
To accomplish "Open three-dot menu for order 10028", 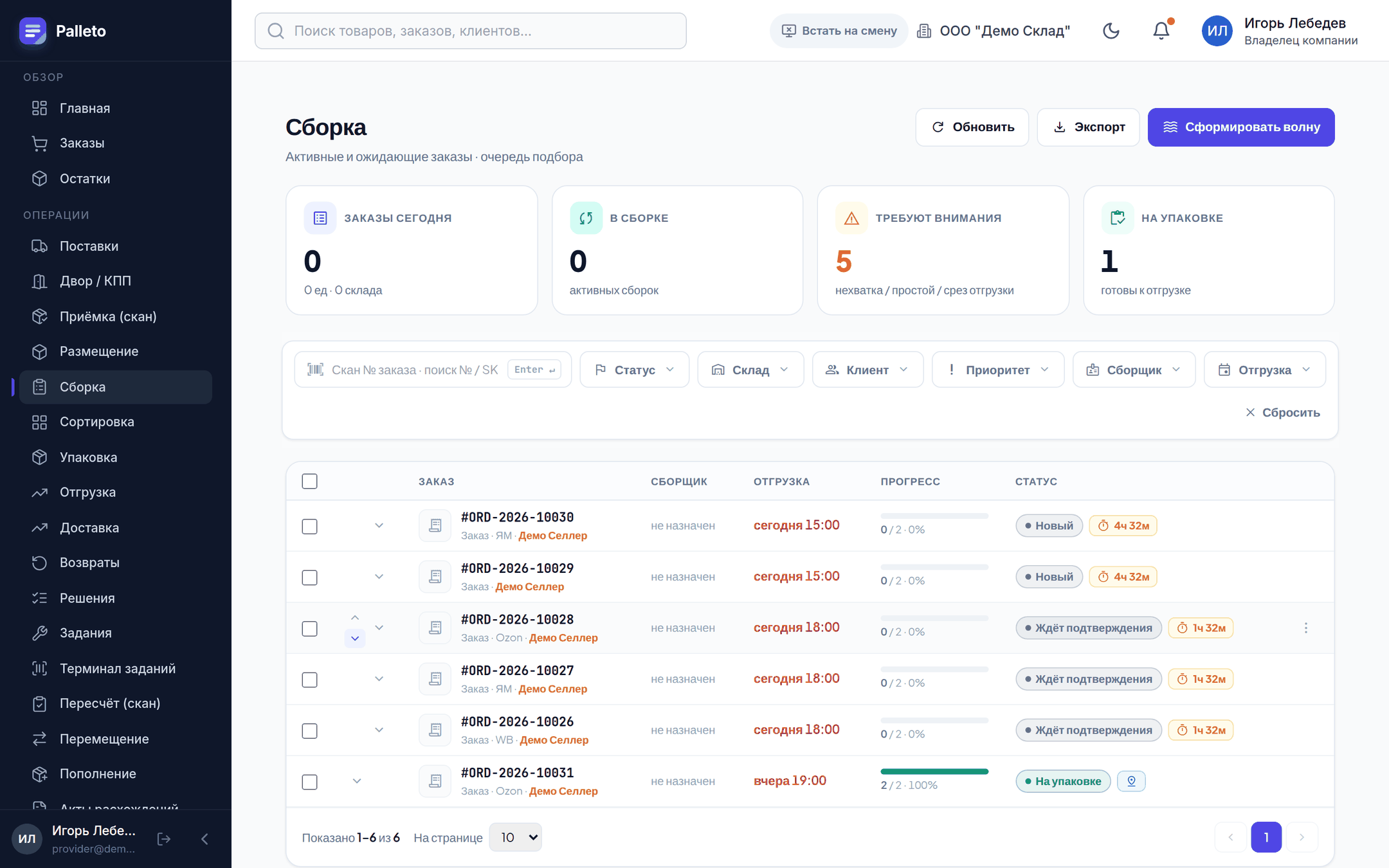I will [1305, 628].
